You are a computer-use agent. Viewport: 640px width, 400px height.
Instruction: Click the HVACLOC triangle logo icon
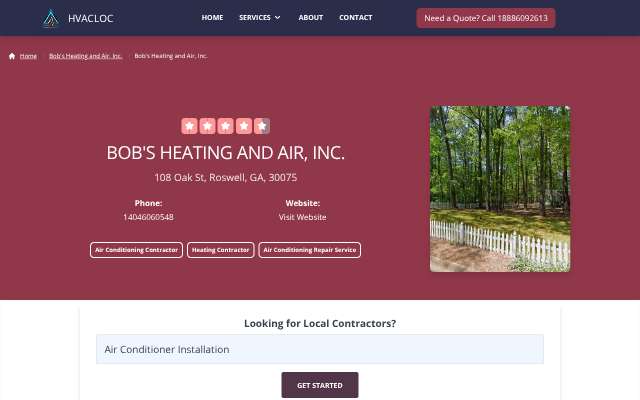click(51, 18)
